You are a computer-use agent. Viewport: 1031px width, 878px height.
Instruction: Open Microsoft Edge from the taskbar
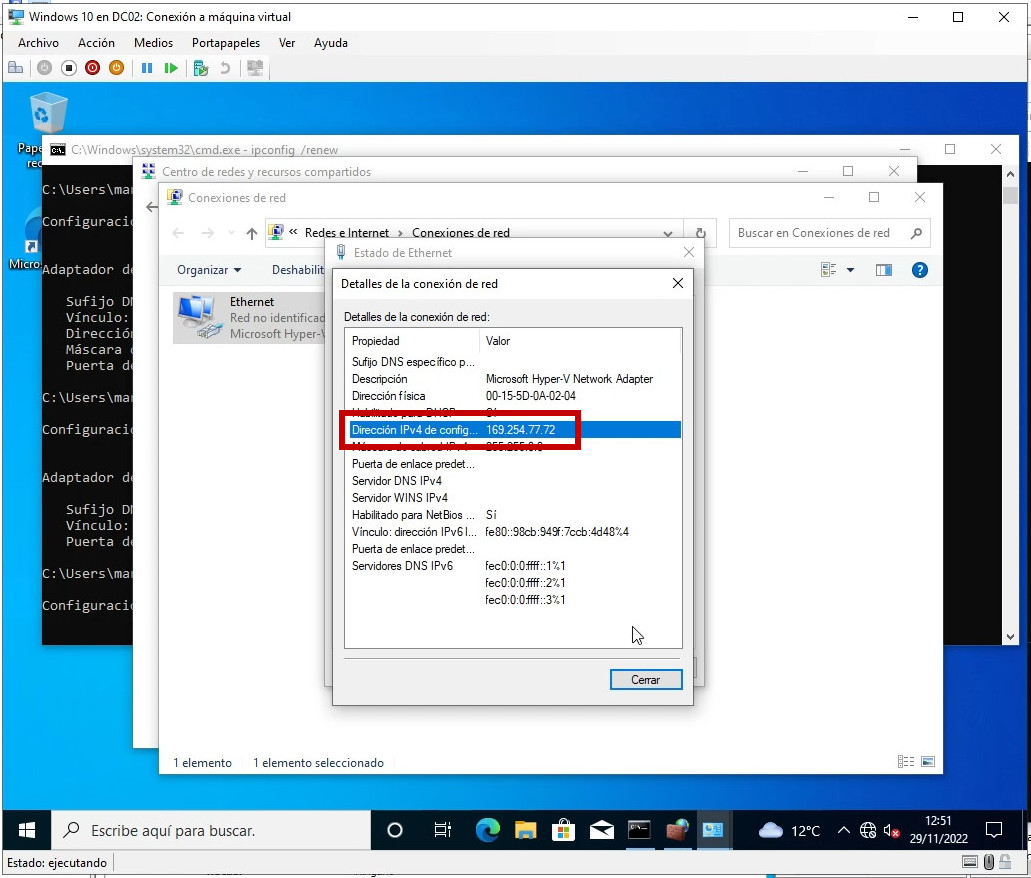click(487, 830)
